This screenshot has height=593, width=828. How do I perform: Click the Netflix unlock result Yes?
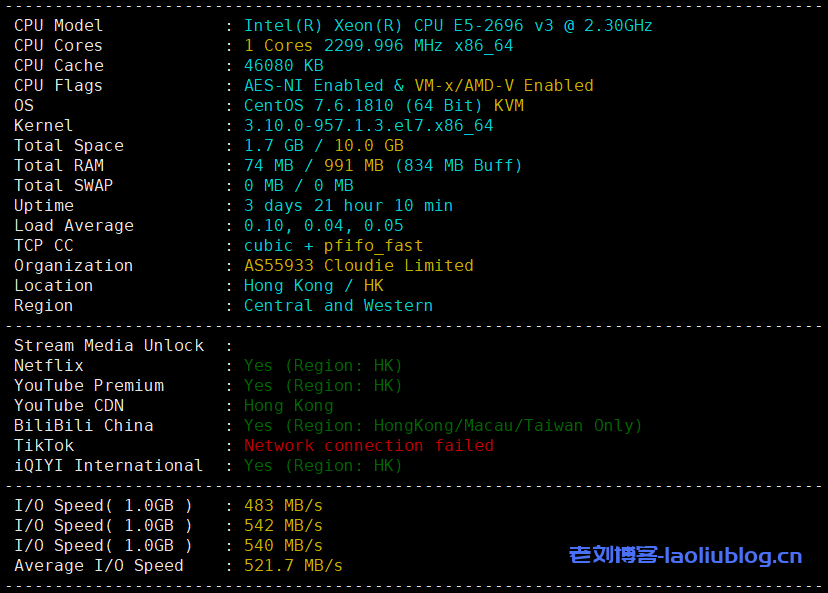point(258,365)
